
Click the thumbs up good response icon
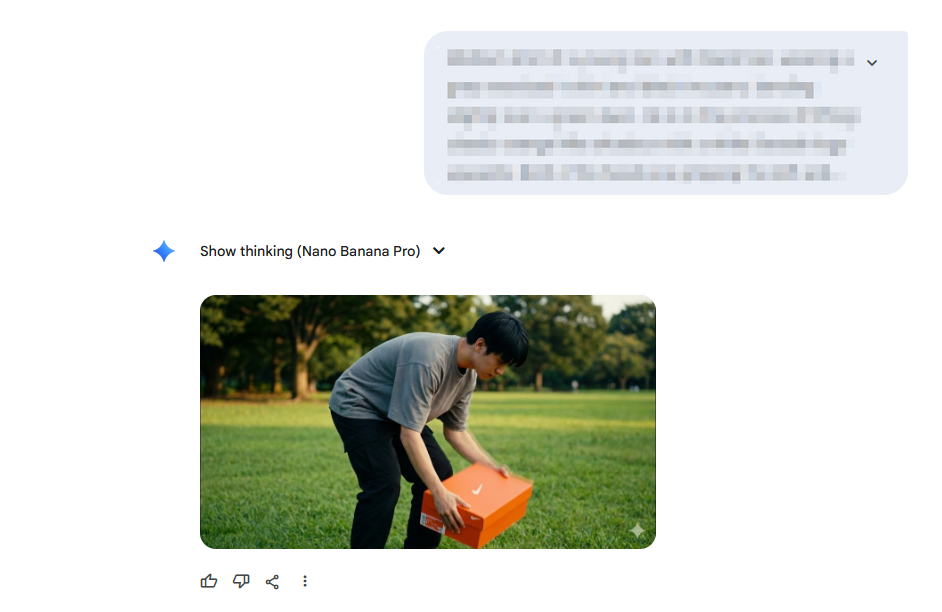pyautogui.click(x=208, y=581)
